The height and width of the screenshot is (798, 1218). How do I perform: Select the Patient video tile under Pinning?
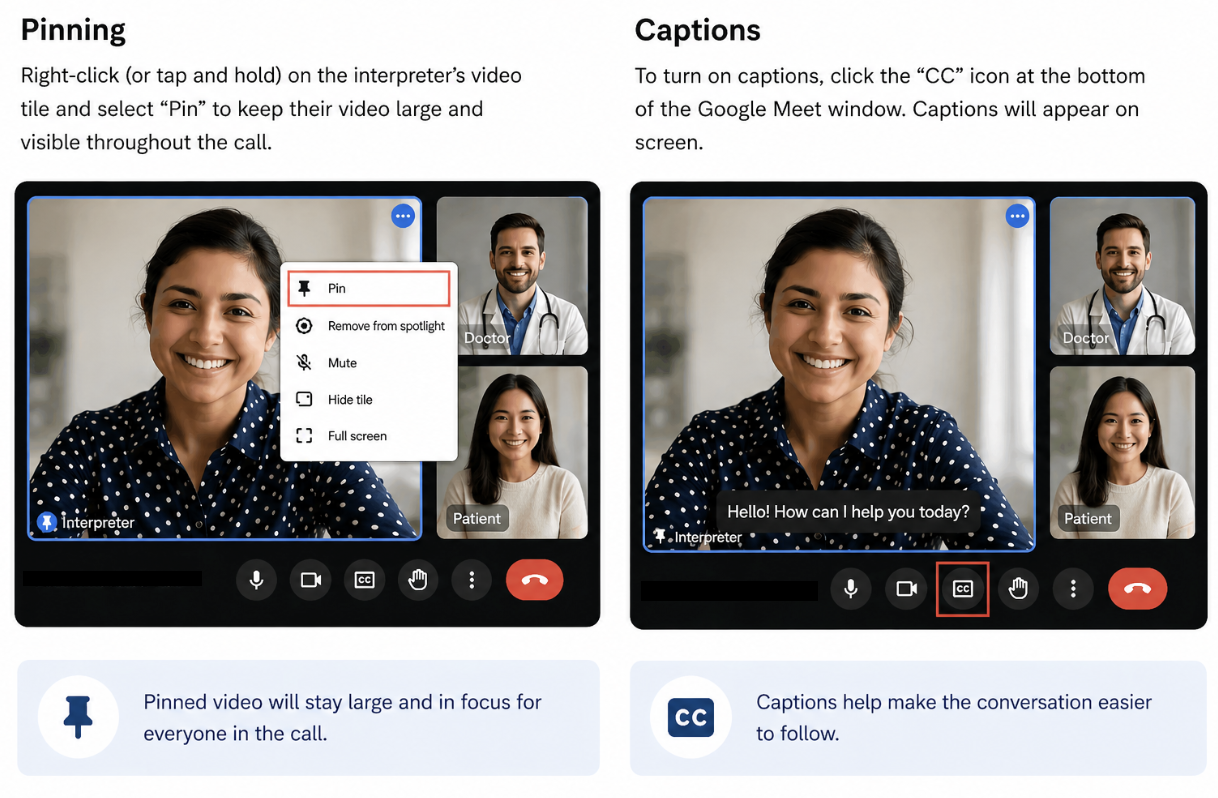tap(512, 452)
